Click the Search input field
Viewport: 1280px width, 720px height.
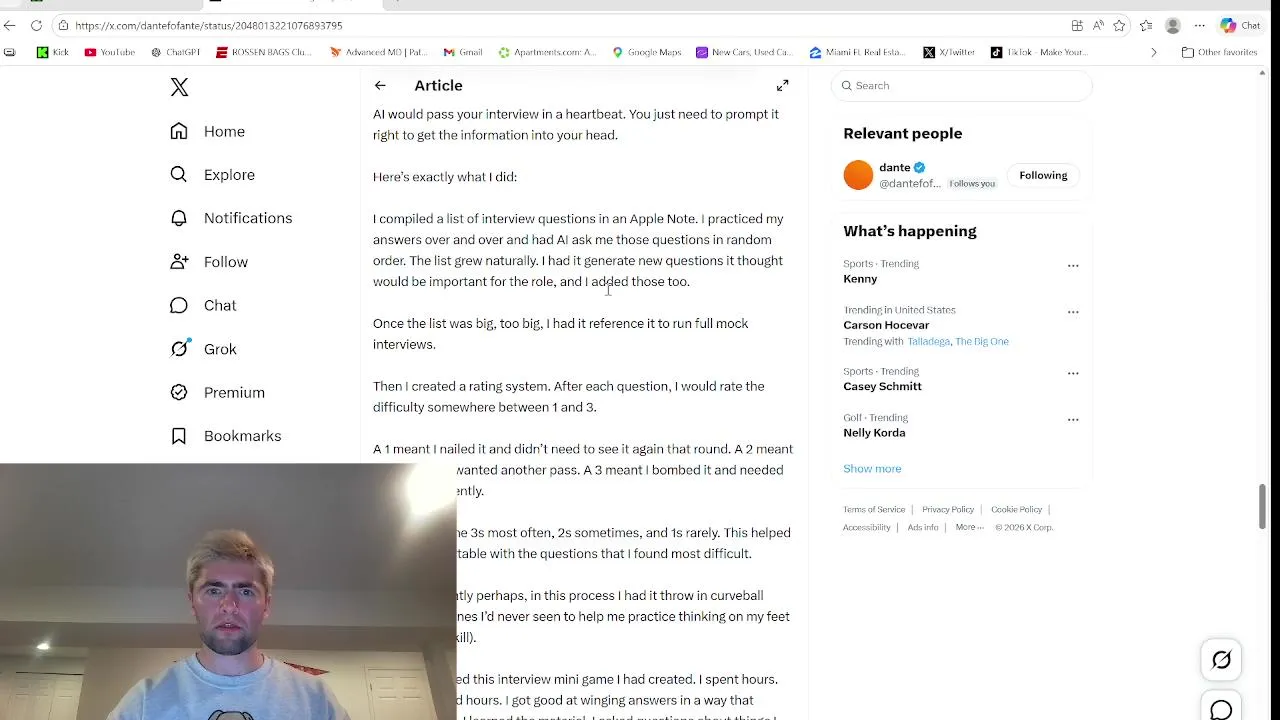[961, 86]
